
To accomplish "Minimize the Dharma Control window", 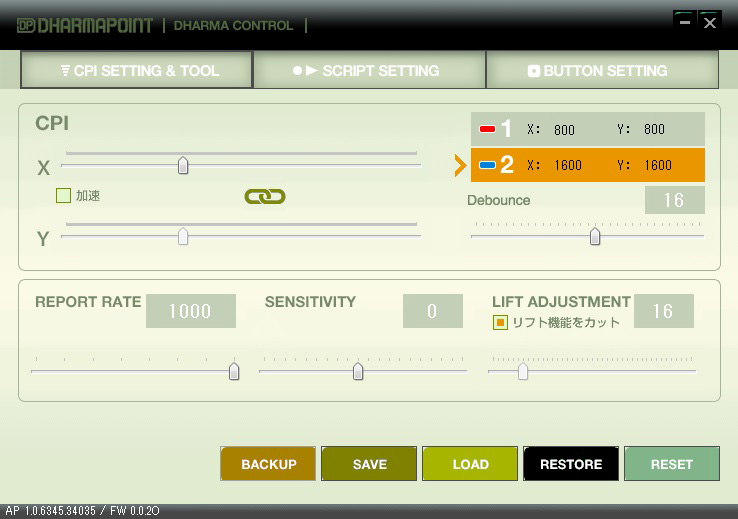I will pos(685,22).
